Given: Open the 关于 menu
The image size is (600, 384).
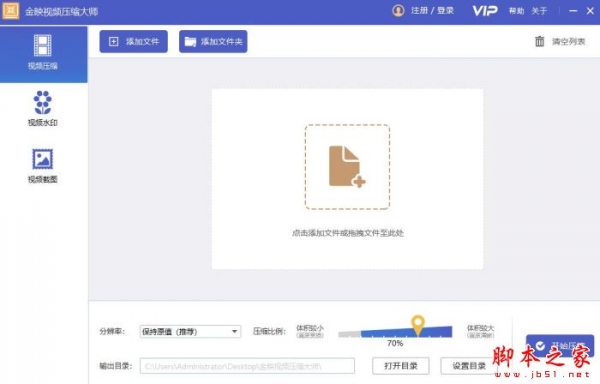Looking at the screenshot, I should [x=539, y=11].
